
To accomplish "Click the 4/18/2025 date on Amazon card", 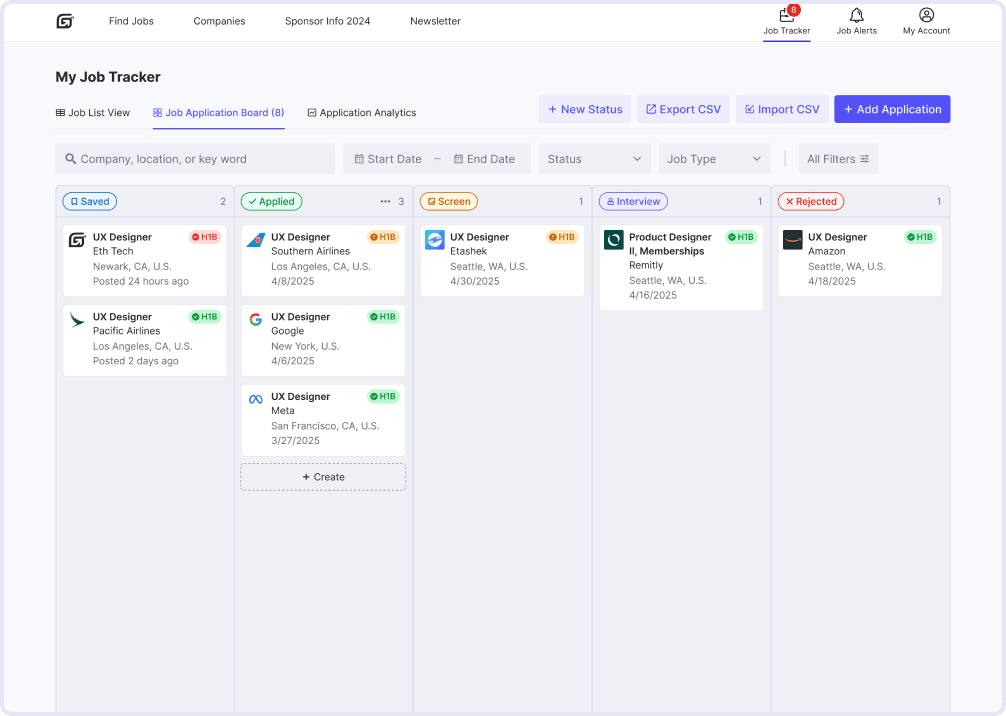I will (832, 281).
